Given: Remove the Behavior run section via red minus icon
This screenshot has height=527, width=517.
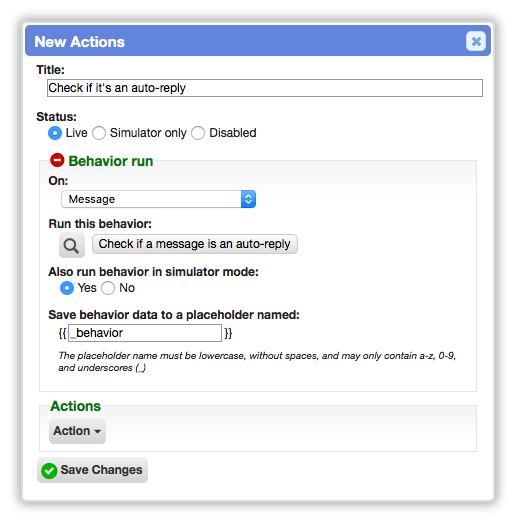Looking at the screenshot, I should click(x=57, y=160).
